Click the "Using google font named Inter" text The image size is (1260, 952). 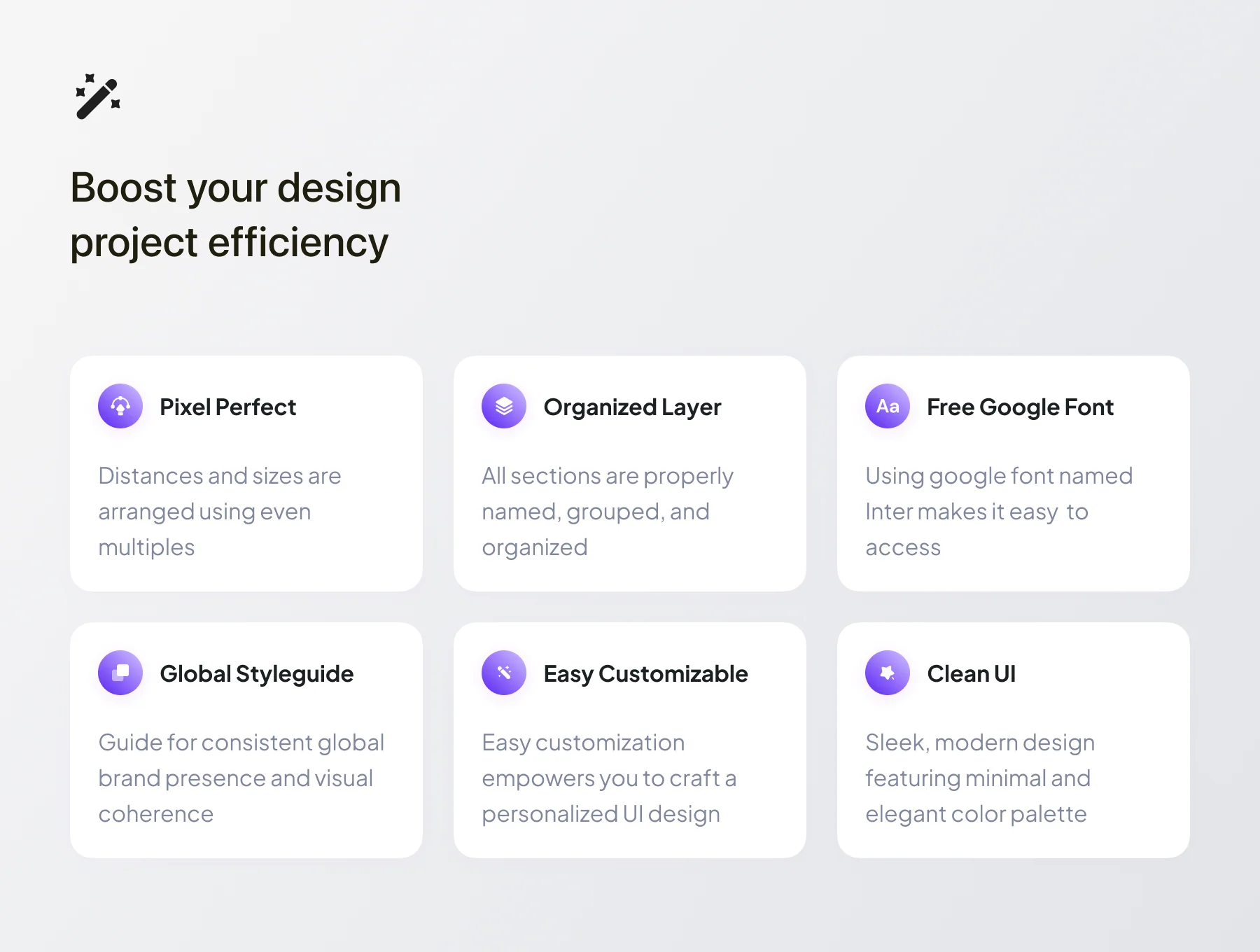point(999,512)
